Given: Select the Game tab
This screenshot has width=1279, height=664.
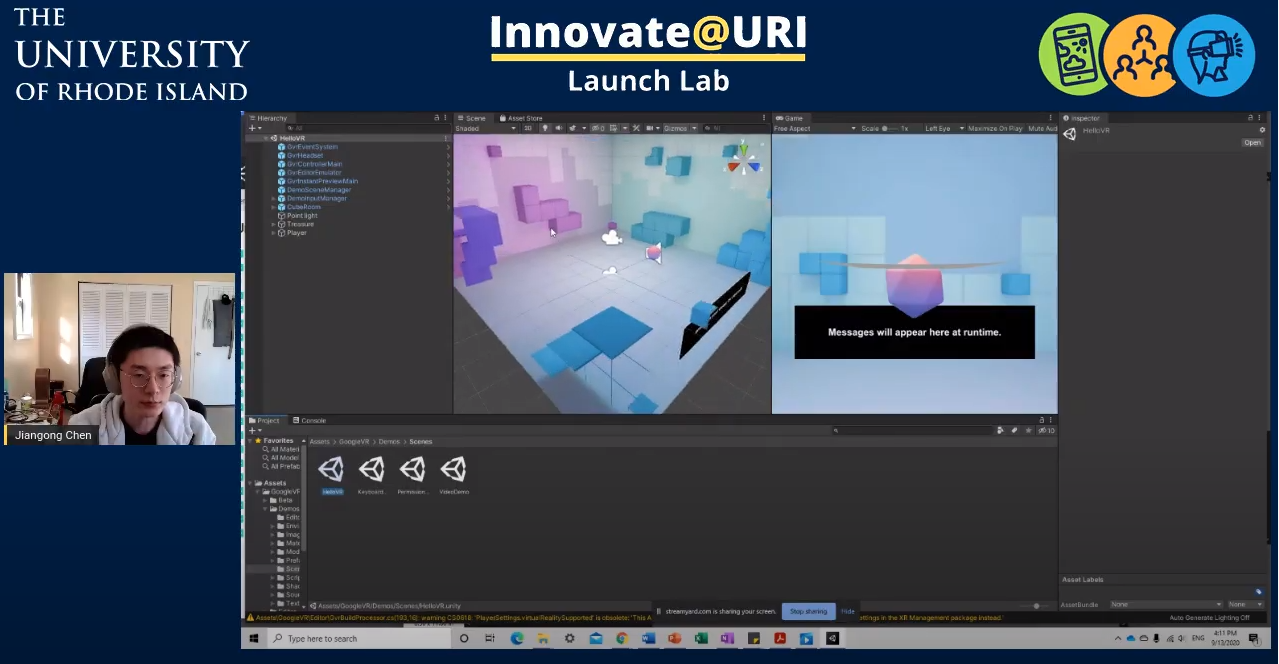Looking at the screenshot, I should tap(790, 118).
